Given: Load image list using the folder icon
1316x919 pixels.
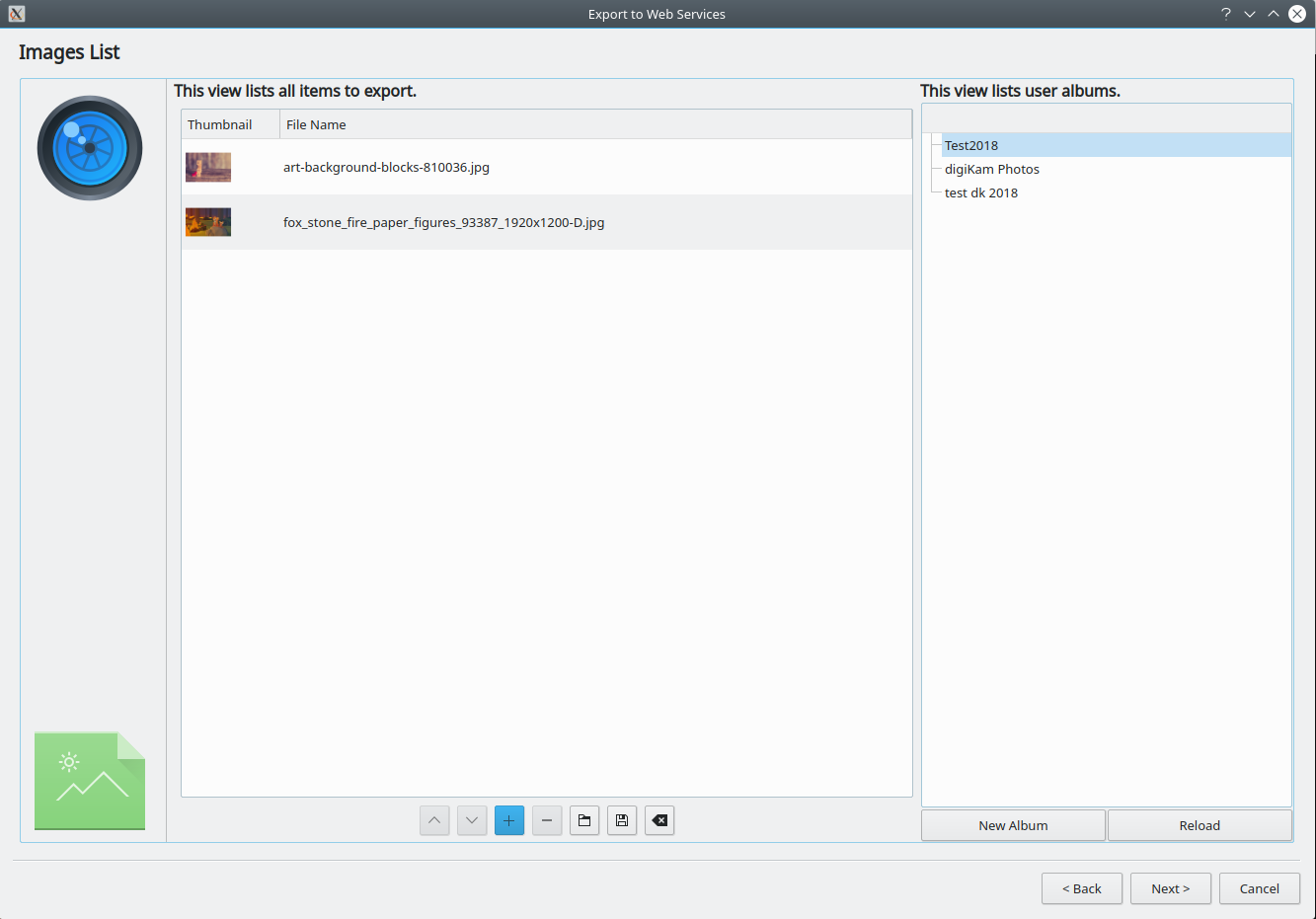Looking at the screenshot, I should click(584, 820).
